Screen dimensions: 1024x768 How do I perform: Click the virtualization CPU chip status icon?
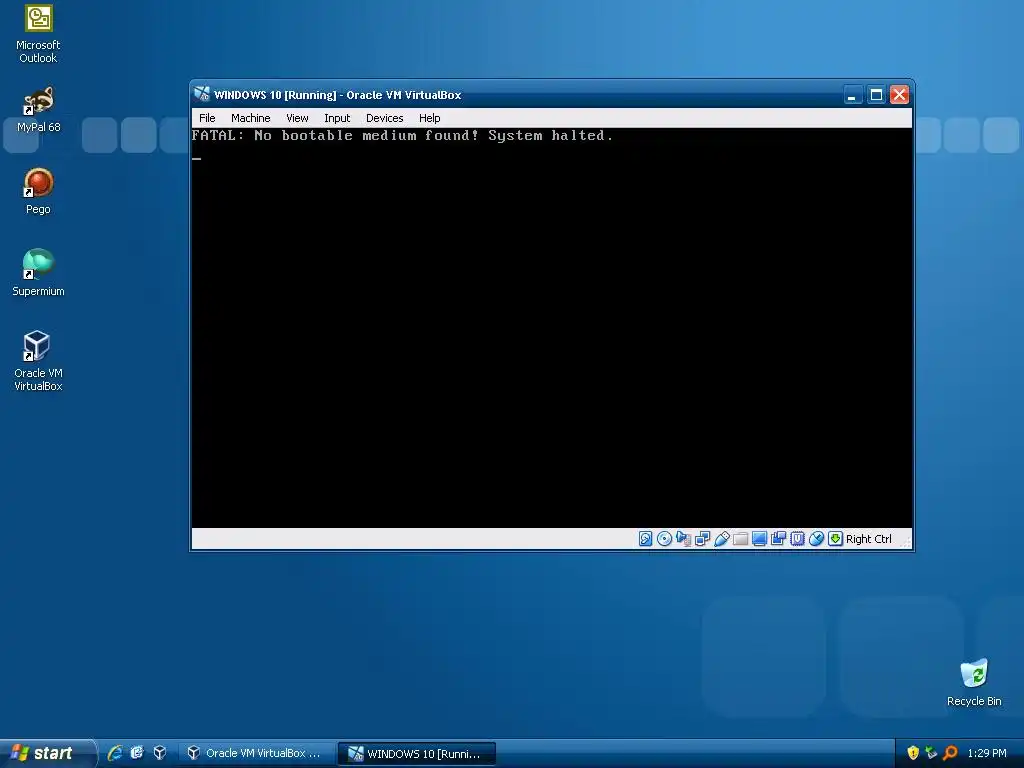[797, 539]
